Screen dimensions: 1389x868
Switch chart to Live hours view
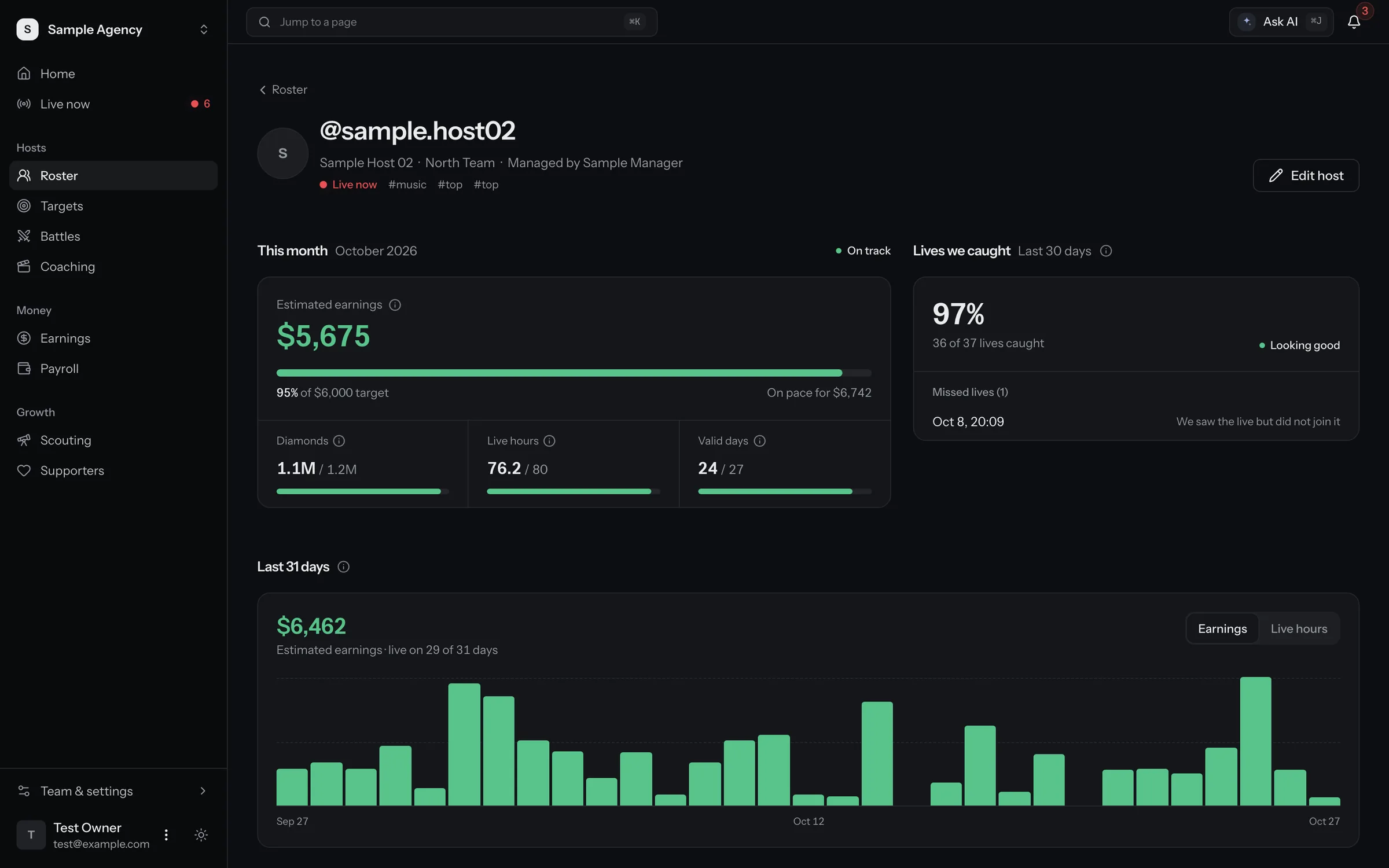(x=1299, y=628)
